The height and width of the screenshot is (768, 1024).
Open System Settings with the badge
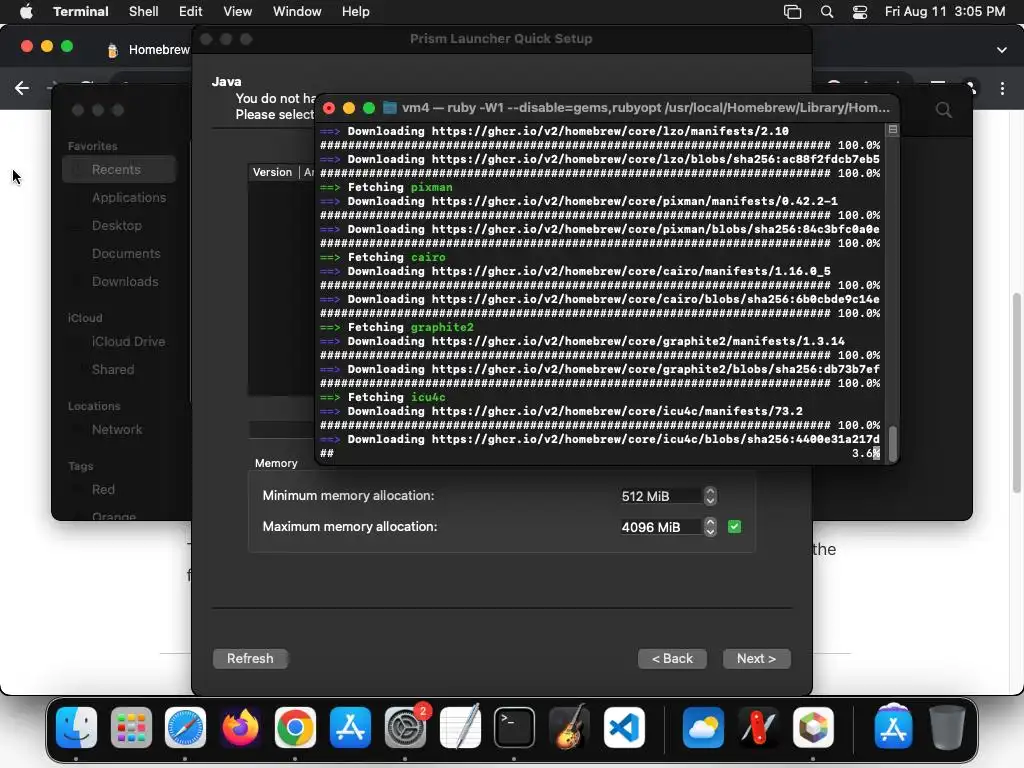[405, 727]
